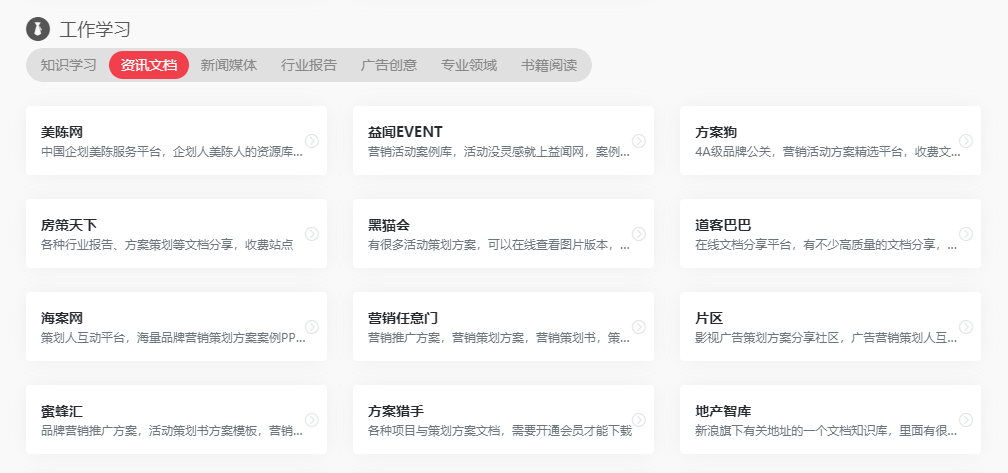Open the 道客巴巴 link title

[723, 226]
